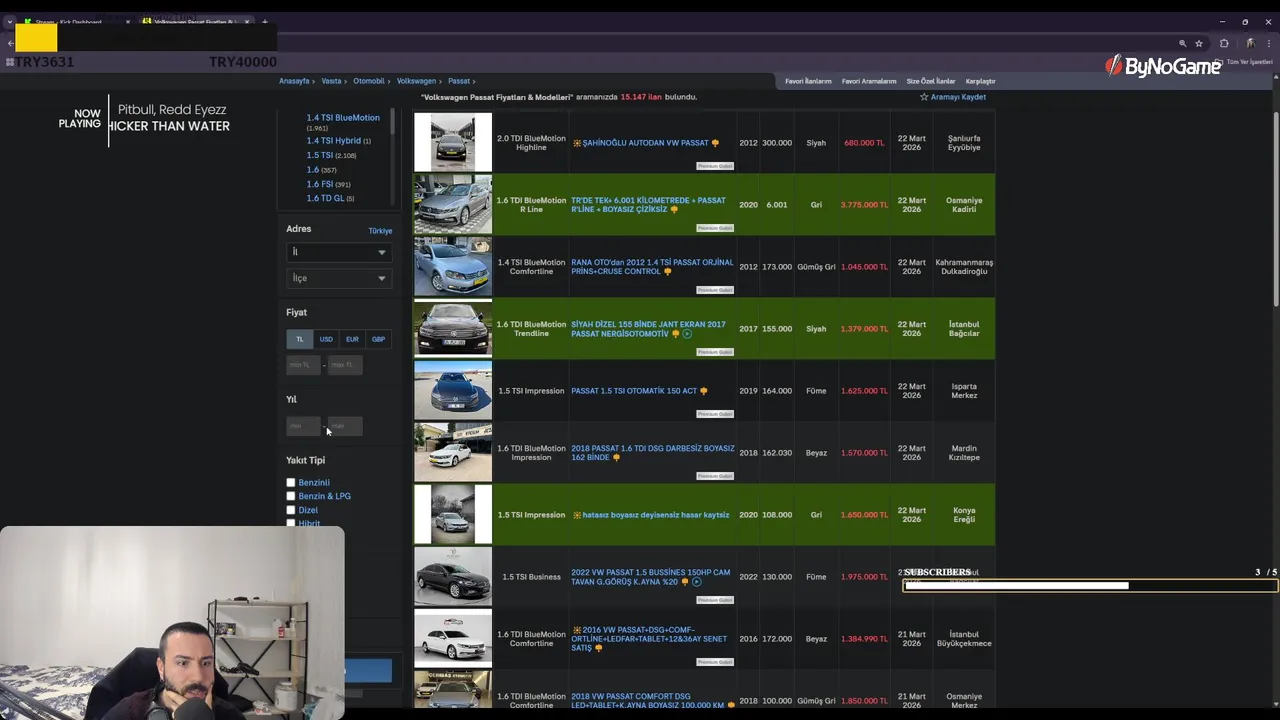
Task: Filter by 1.6 FSI model
Action: pos(319,184)
